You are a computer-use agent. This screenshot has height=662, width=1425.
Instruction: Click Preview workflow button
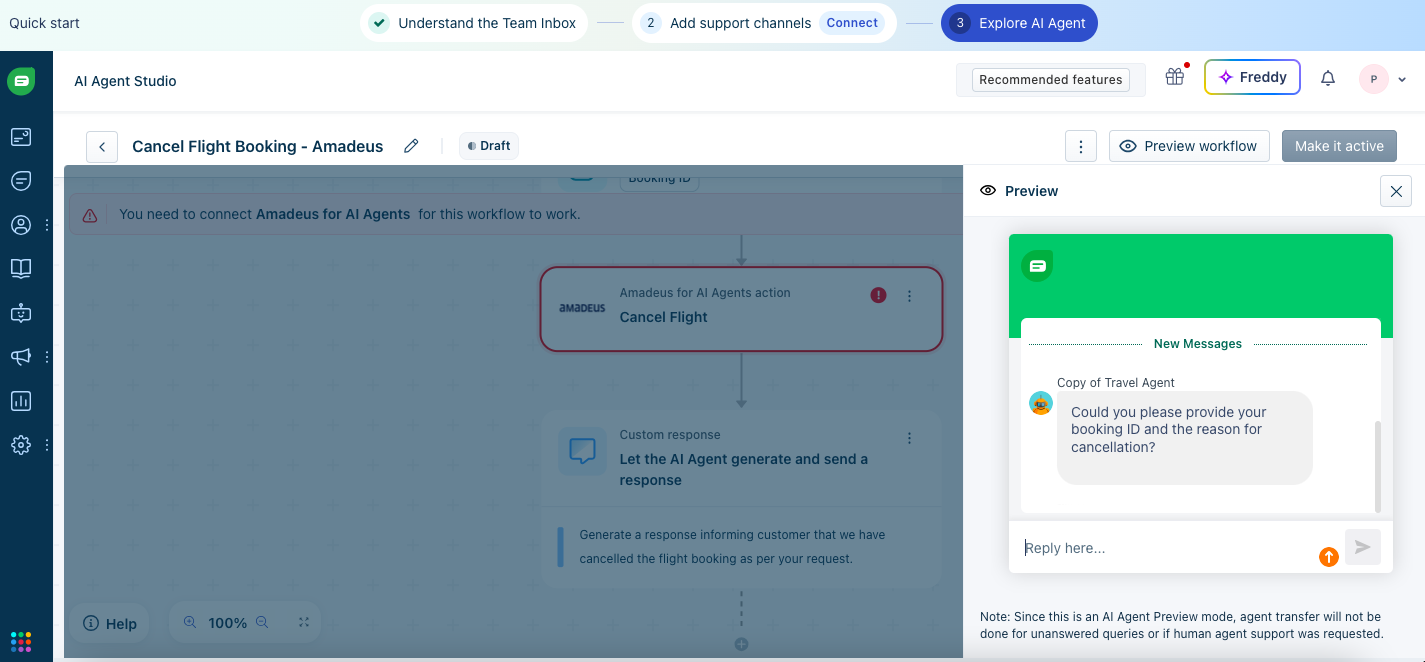point(1189,146)
